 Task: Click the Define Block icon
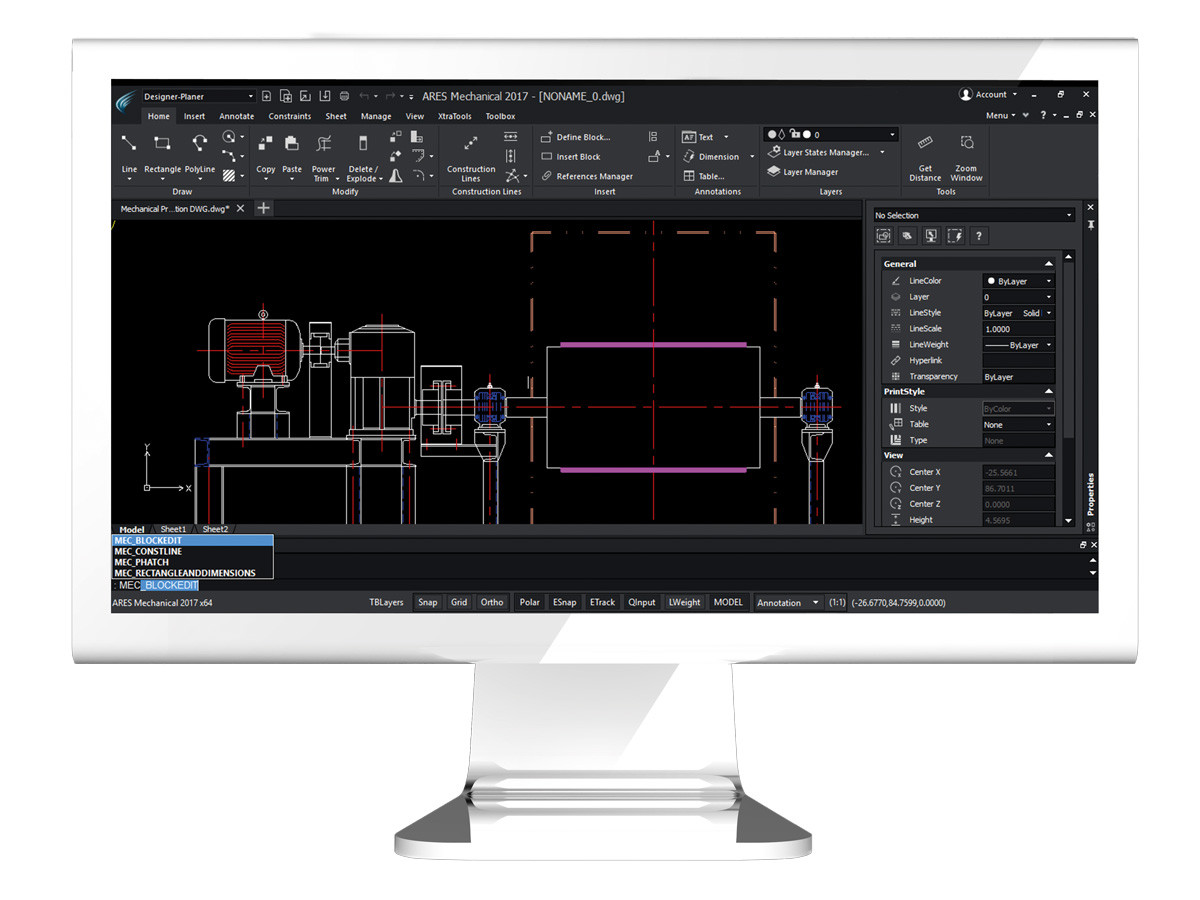[547, 137]
